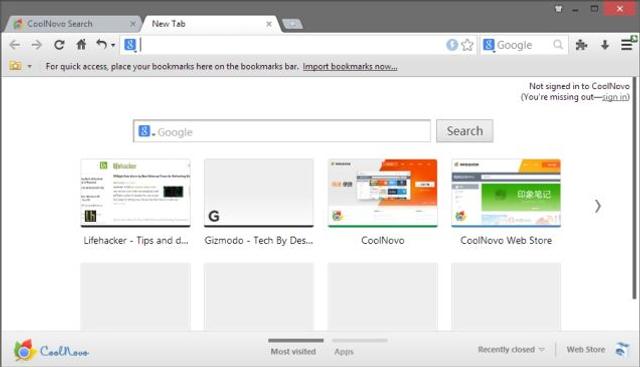Click the Google search field on page
Viewport: 640px width, 367px height.
pos(282,131)
